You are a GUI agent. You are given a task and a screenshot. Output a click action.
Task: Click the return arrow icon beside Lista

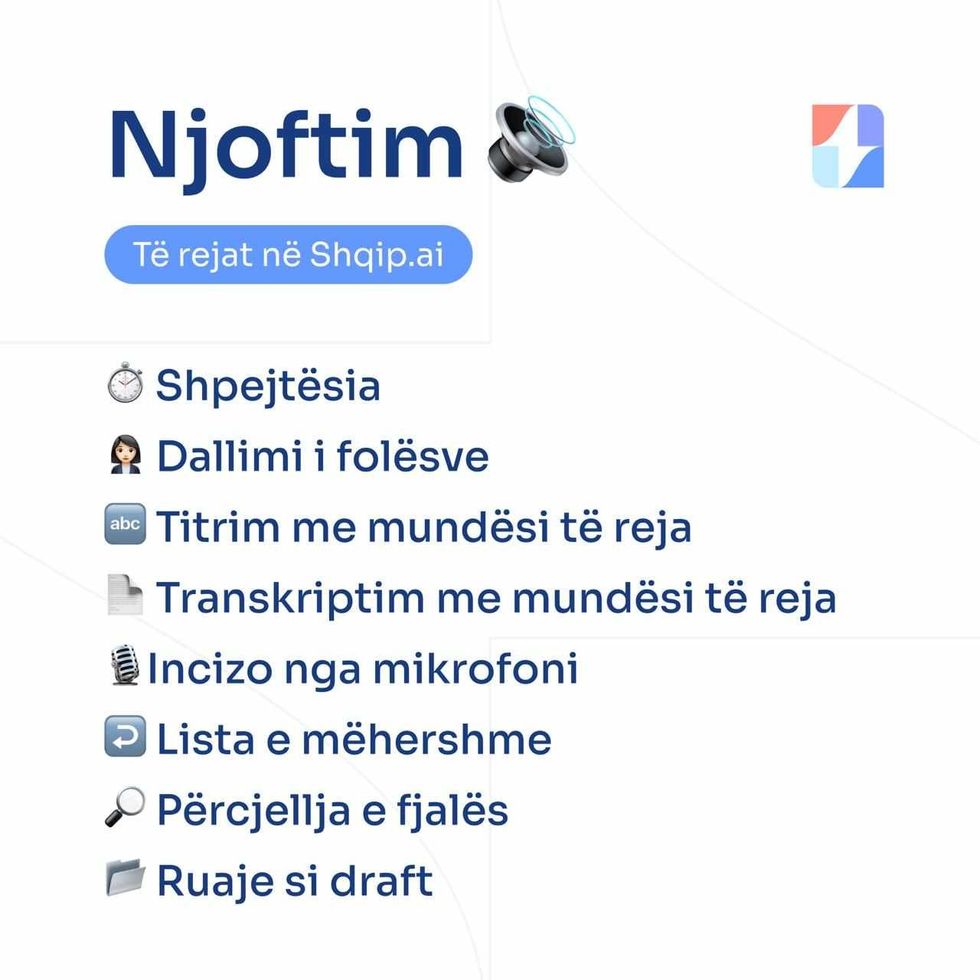[x=125, y=738]
